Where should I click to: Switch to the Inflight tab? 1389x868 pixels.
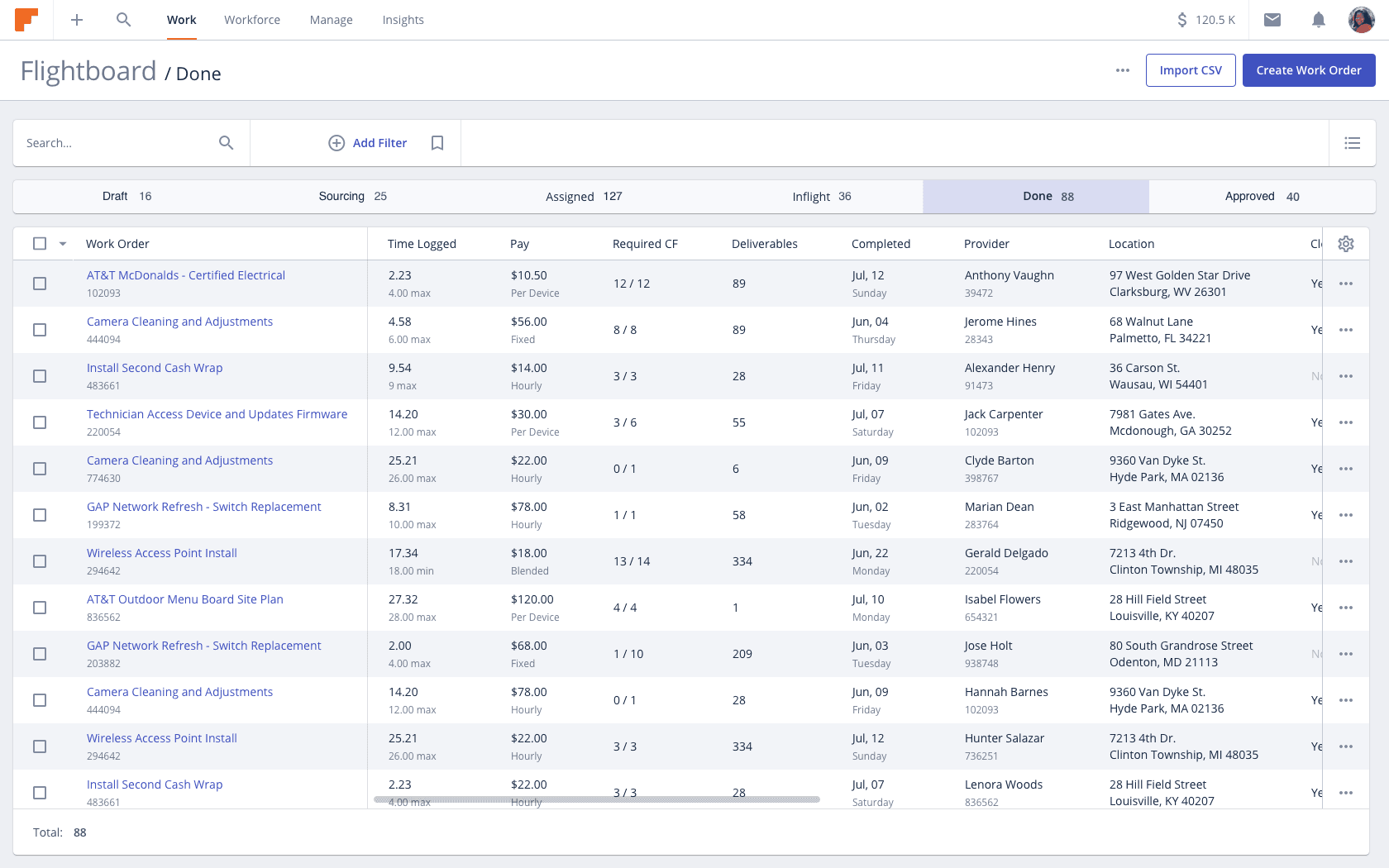point(821,197)
